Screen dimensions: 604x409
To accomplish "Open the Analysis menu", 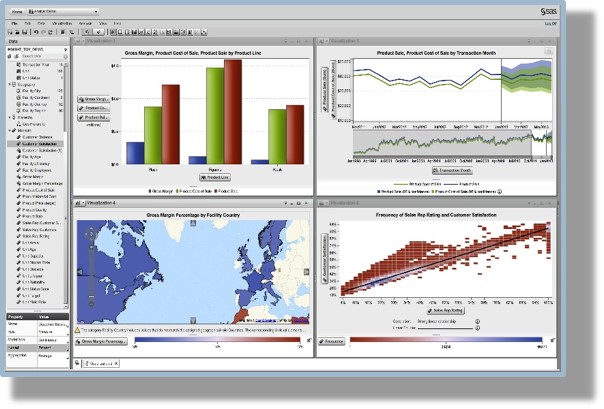I will pyautogui.click(x=85, y=23).
